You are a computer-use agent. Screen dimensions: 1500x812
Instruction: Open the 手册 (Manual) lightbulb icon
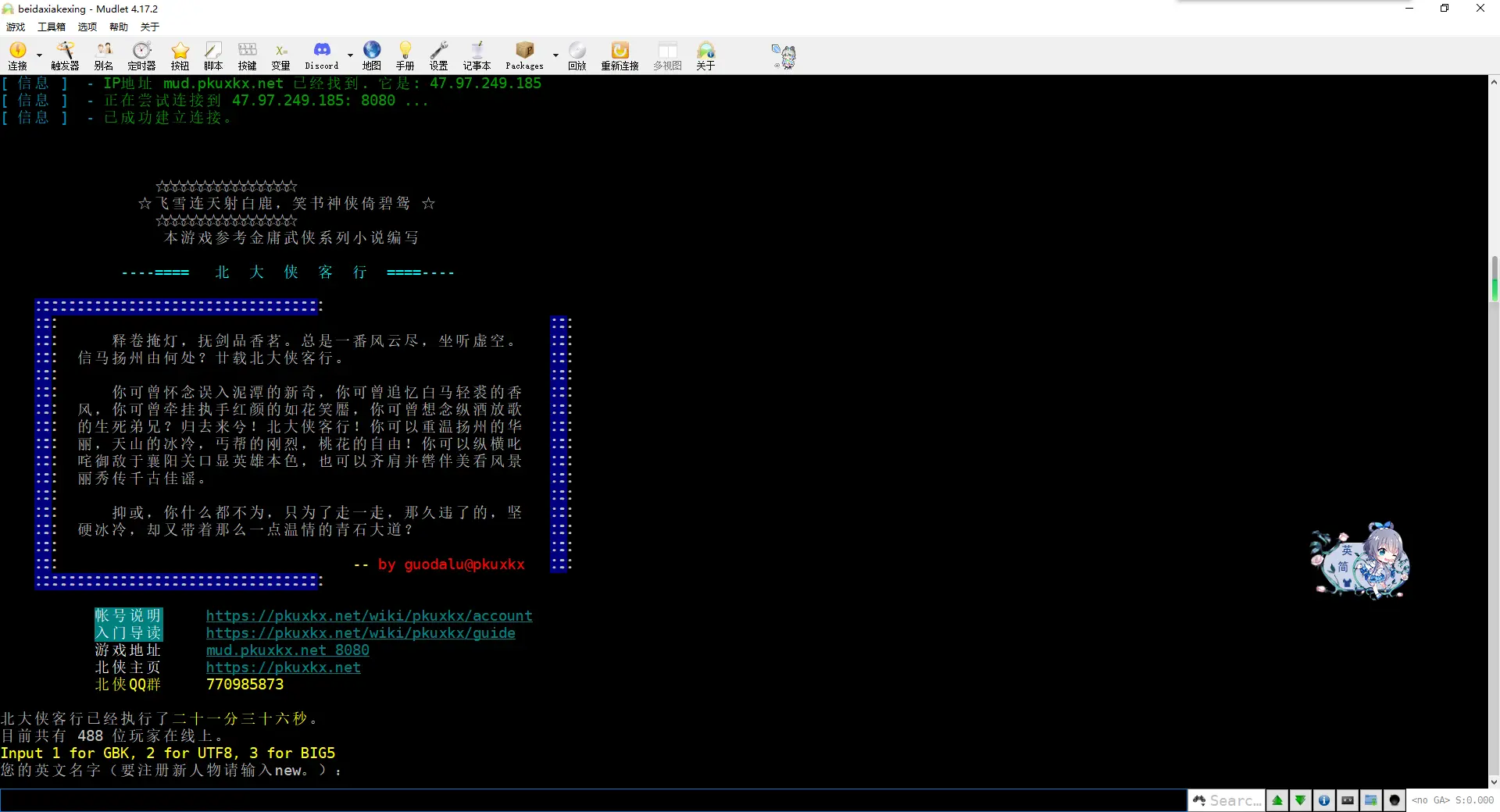[405, 56]
